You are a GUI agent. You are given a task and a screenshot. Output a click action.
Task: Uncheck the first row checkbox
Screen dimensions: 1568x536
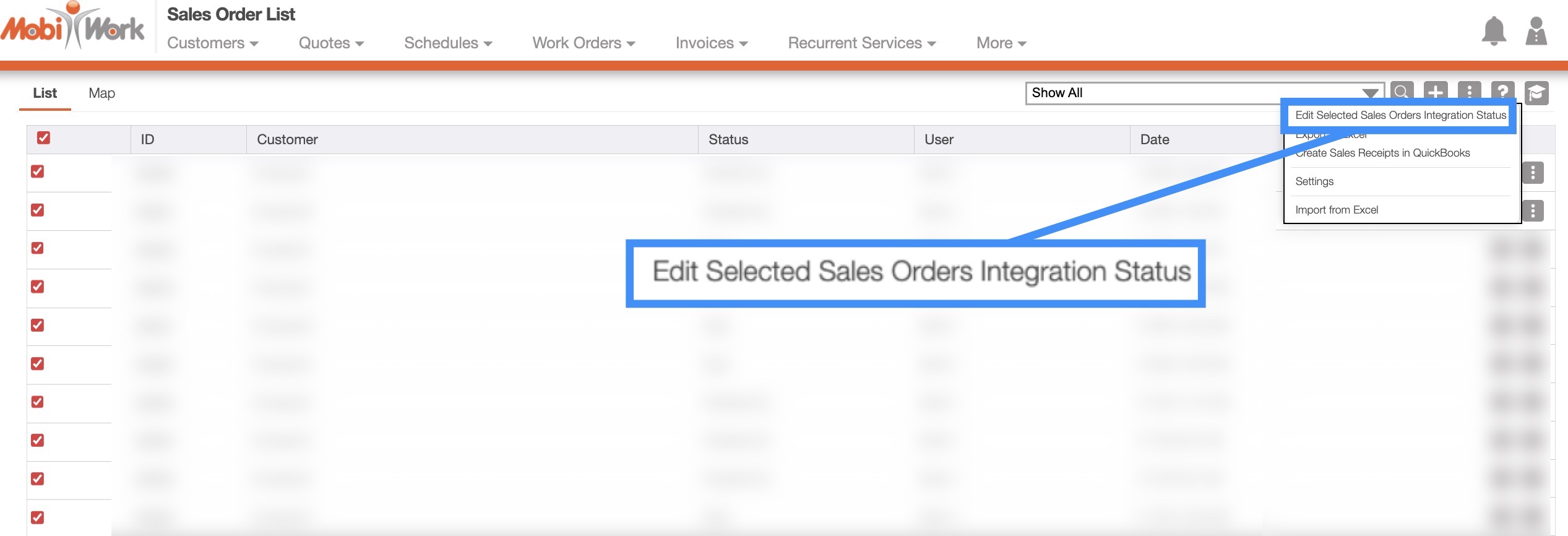(38, 171)
